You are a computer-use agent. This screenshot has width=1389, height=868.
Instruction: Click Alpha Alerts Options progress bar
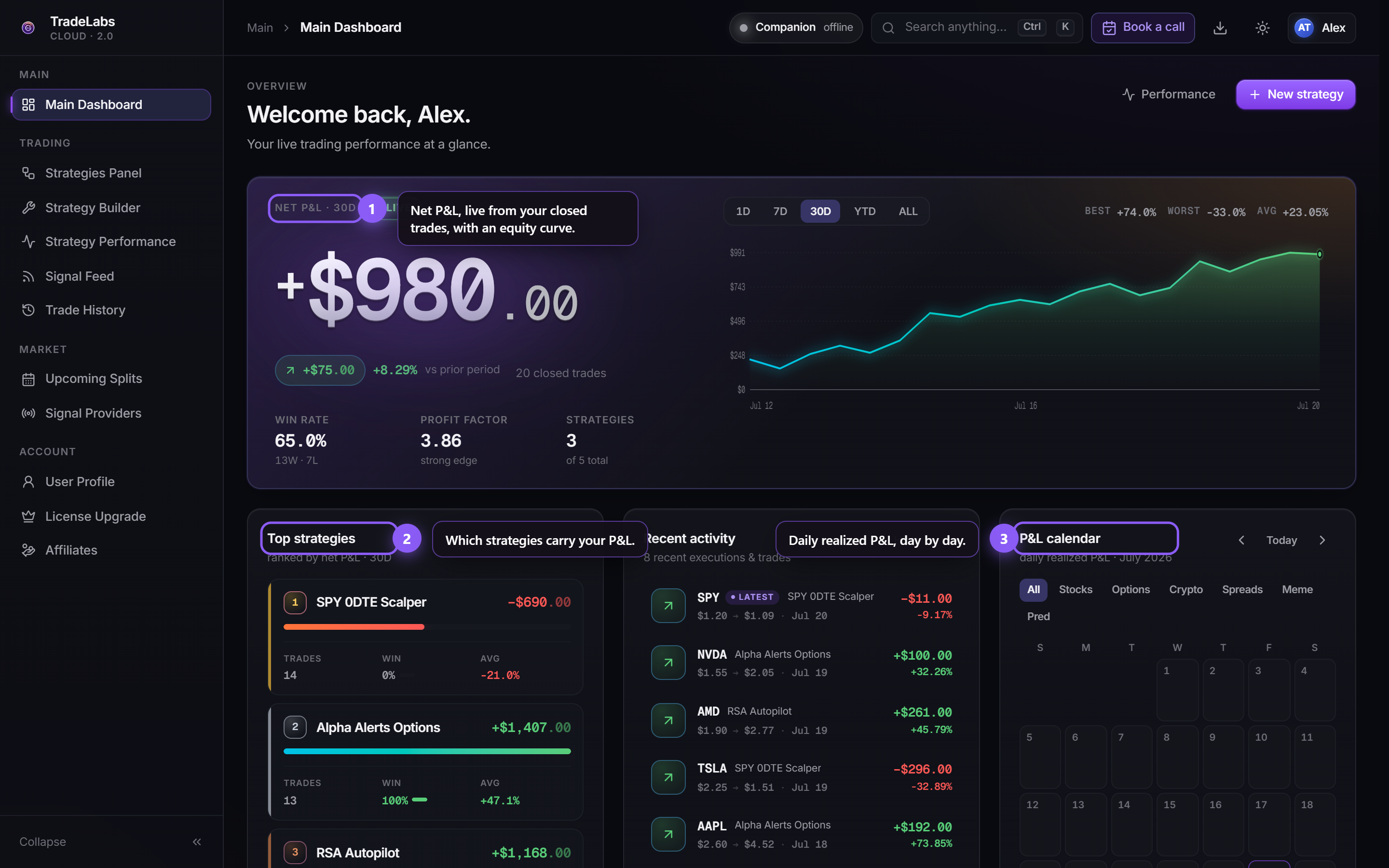click(x=426, y=751)
